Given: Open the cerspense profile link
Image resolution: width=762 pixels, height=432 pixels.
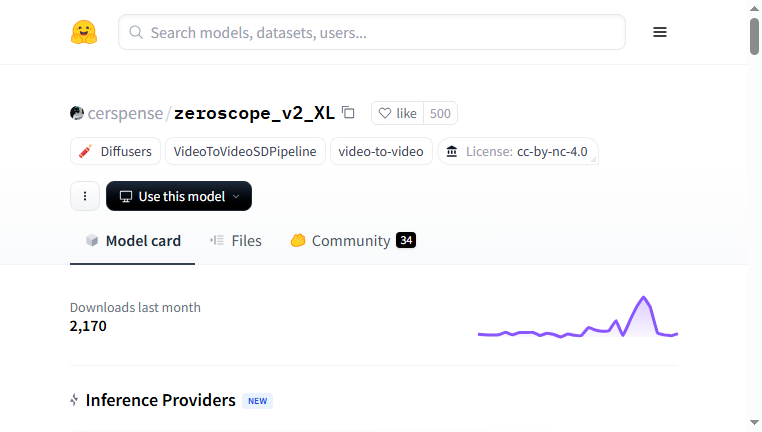Looking at the screenshot, I should pos(125,113).
